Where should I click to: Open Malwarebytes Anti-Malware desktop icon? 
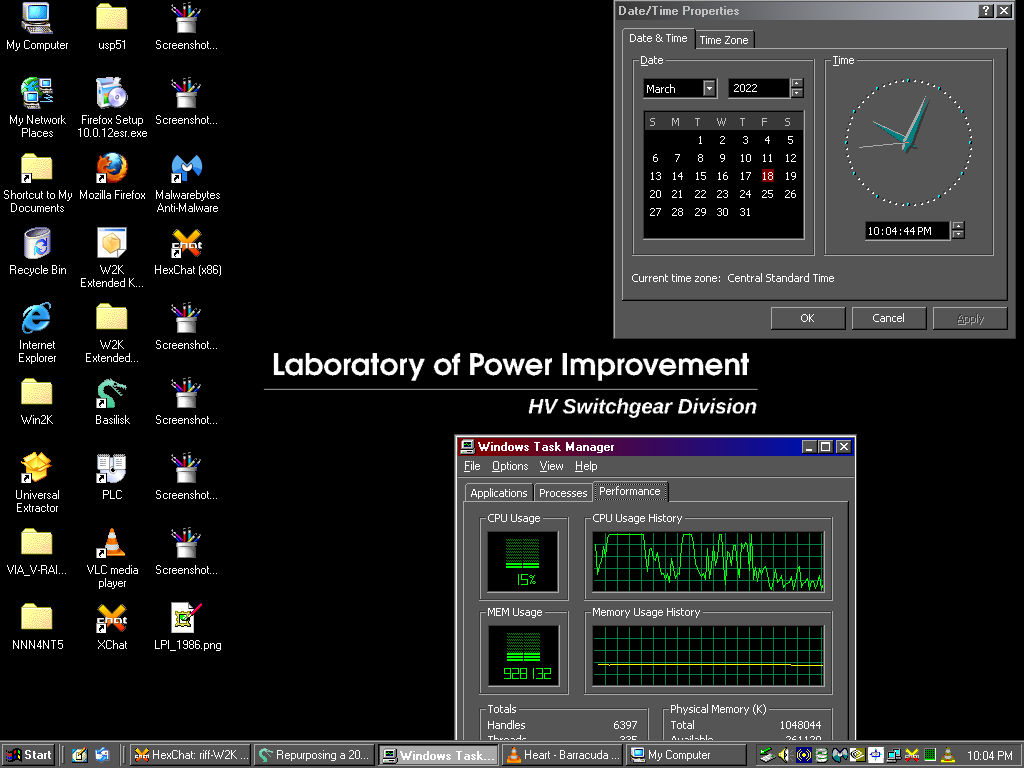(187, 169)
